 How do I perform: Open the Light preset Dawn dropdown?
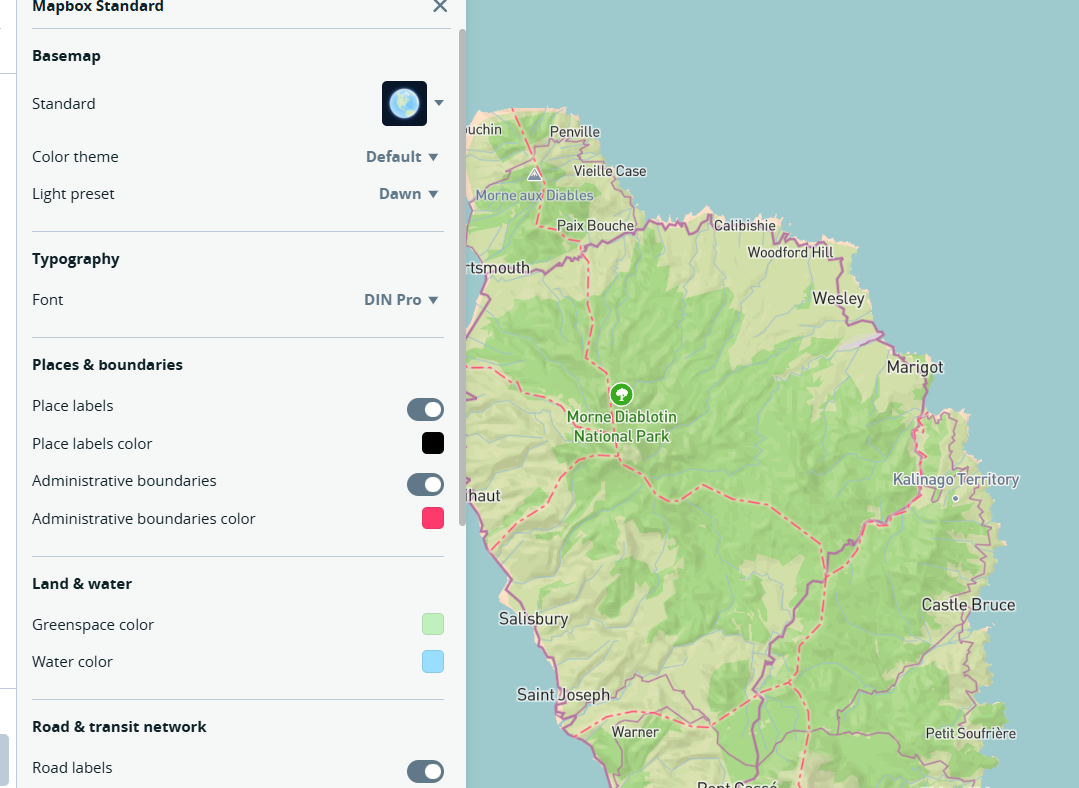tap(408, 194)
